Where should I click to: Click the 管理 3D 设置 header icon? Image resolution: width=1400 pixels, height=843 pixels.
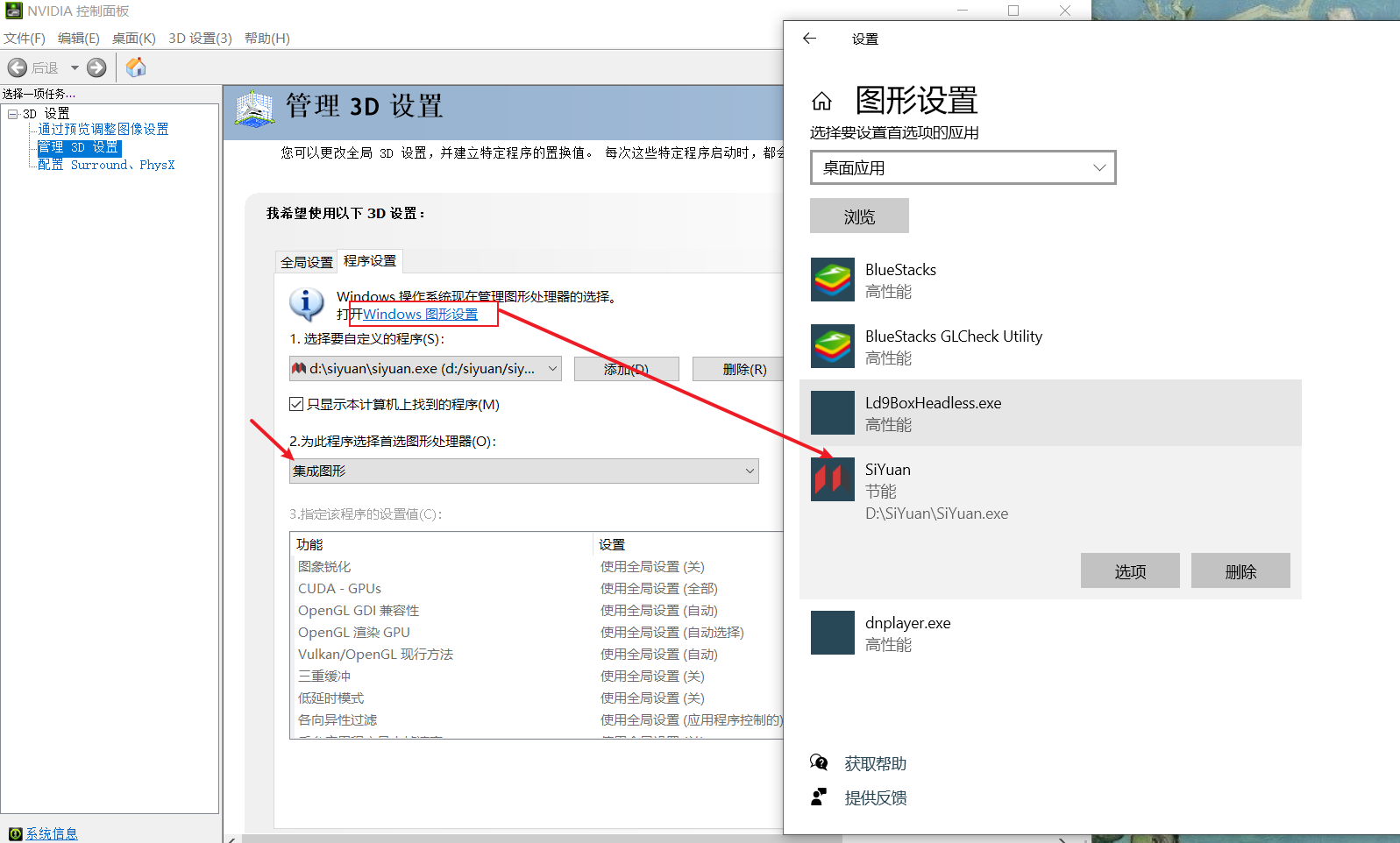(x=255, y=110)
